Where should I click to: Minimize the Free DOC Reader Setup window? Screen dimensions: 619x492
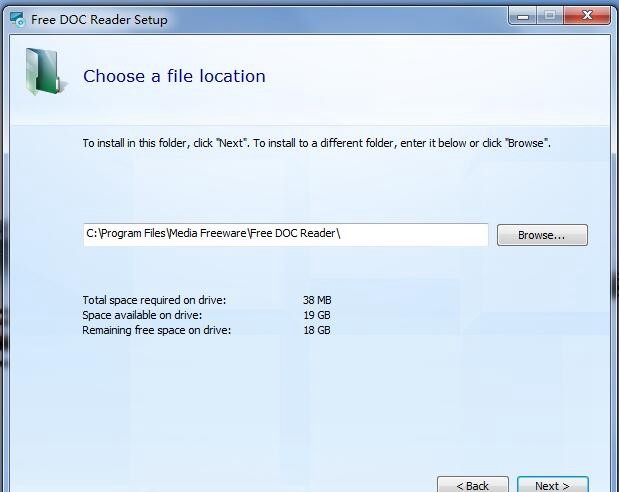(x=523, y=16)
